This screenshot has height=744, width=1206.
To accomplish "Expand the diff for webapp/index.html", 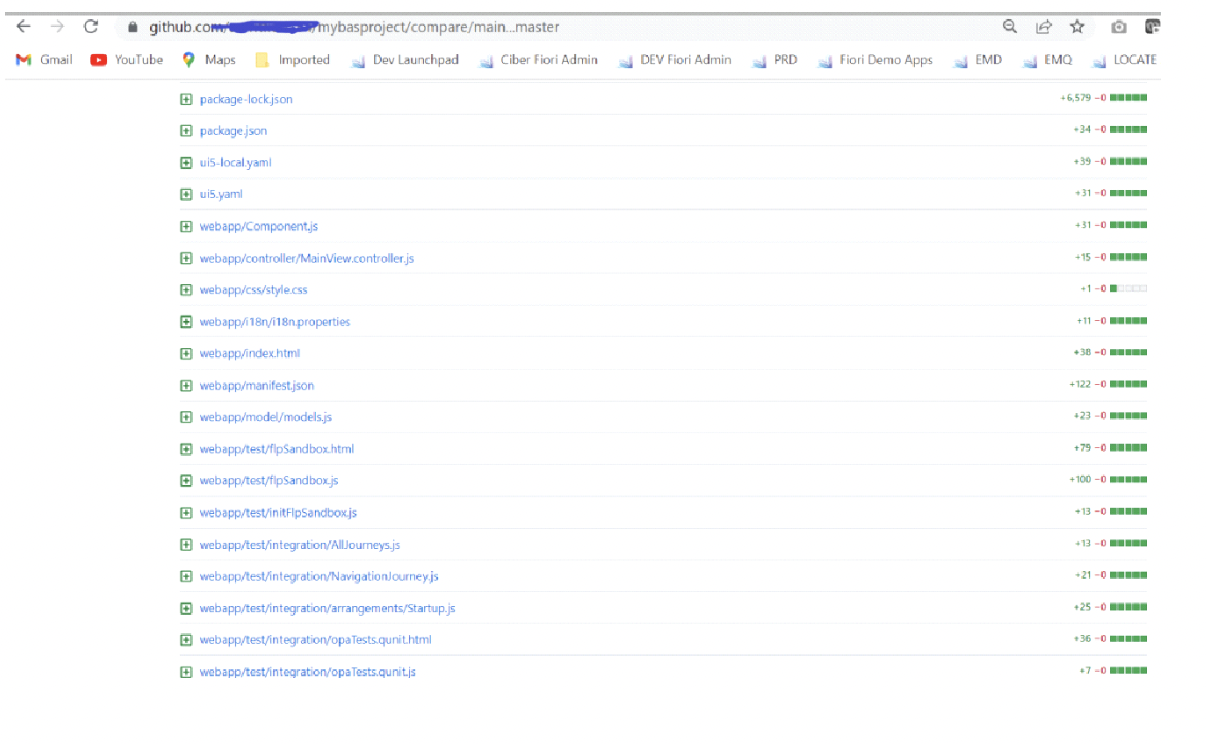I will coord(186,353).
